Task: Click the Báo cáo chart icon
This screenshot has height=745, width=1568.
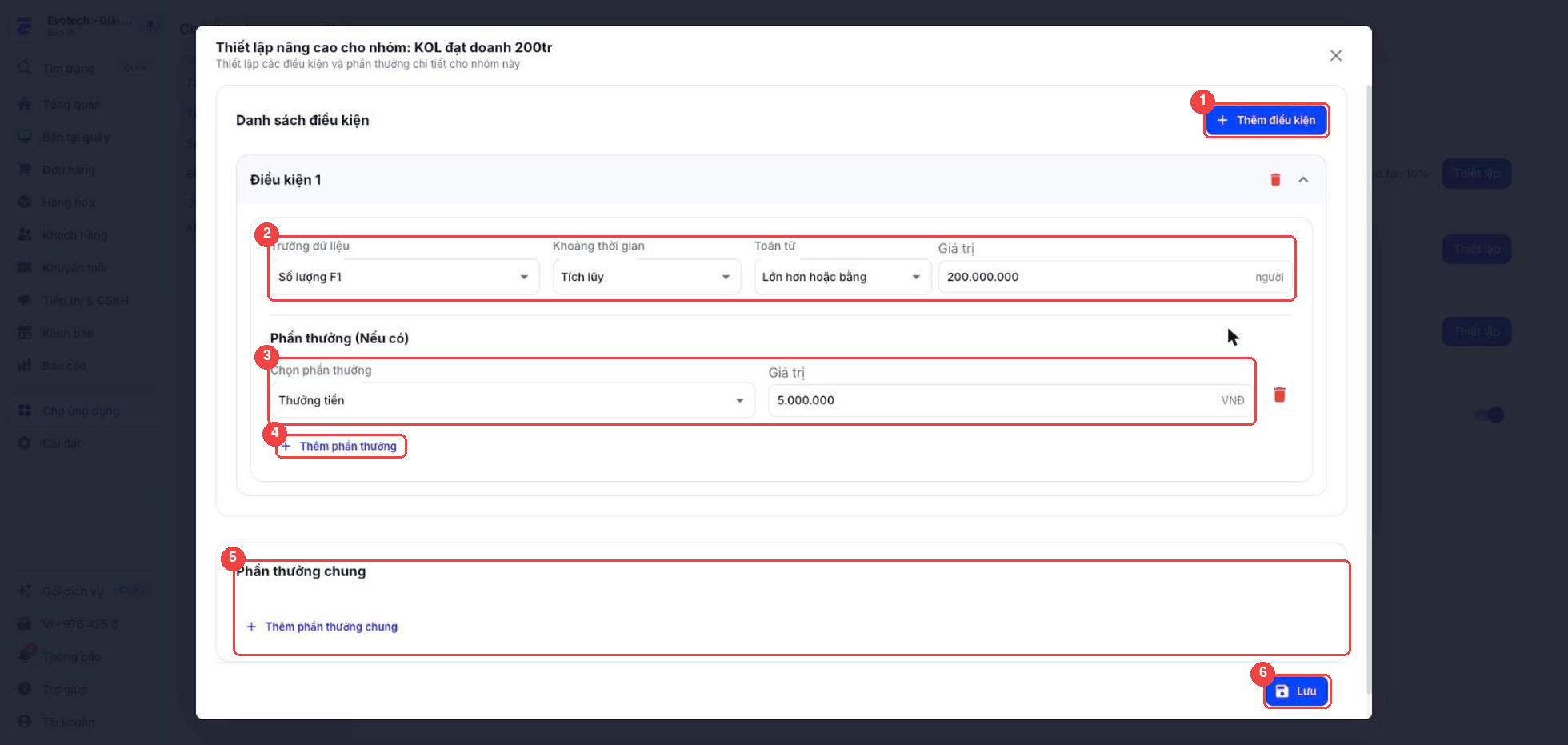Action: point(25,365)
